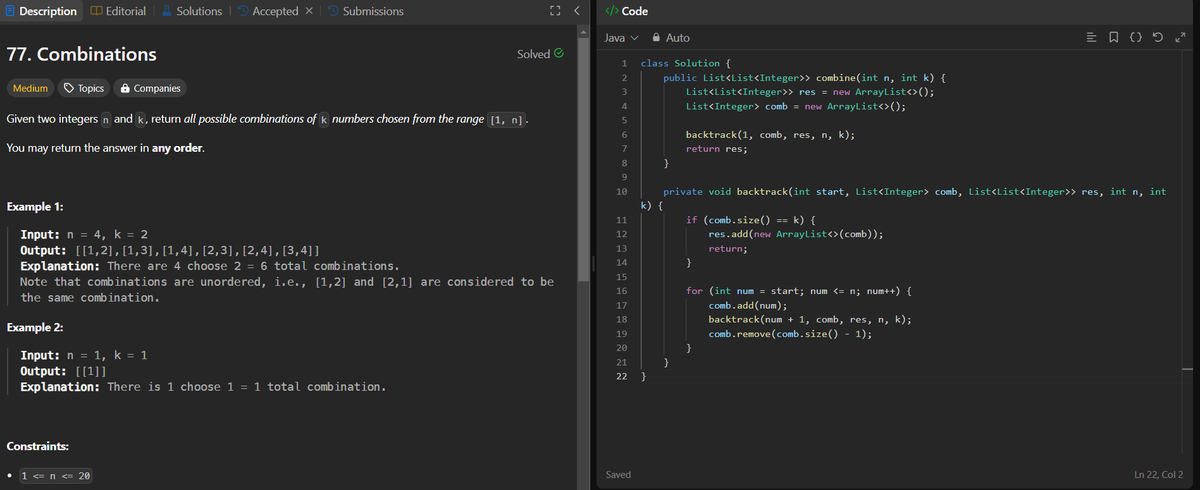This screenshot has width=1200, height=490.
Task: Open the locked Companies tag
Action: point(151,88)
